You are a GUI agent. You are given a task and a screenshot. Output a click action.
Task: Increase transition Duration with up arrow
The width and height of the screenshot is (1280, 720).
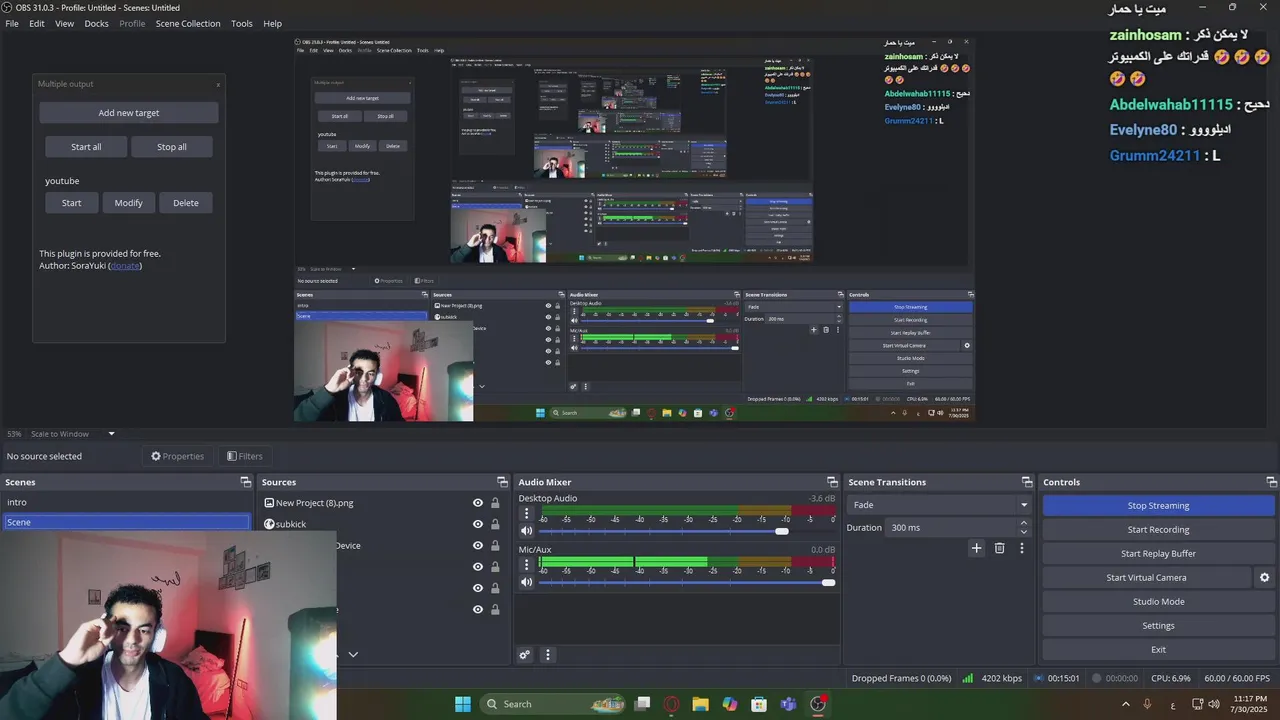pos(1023,523)
